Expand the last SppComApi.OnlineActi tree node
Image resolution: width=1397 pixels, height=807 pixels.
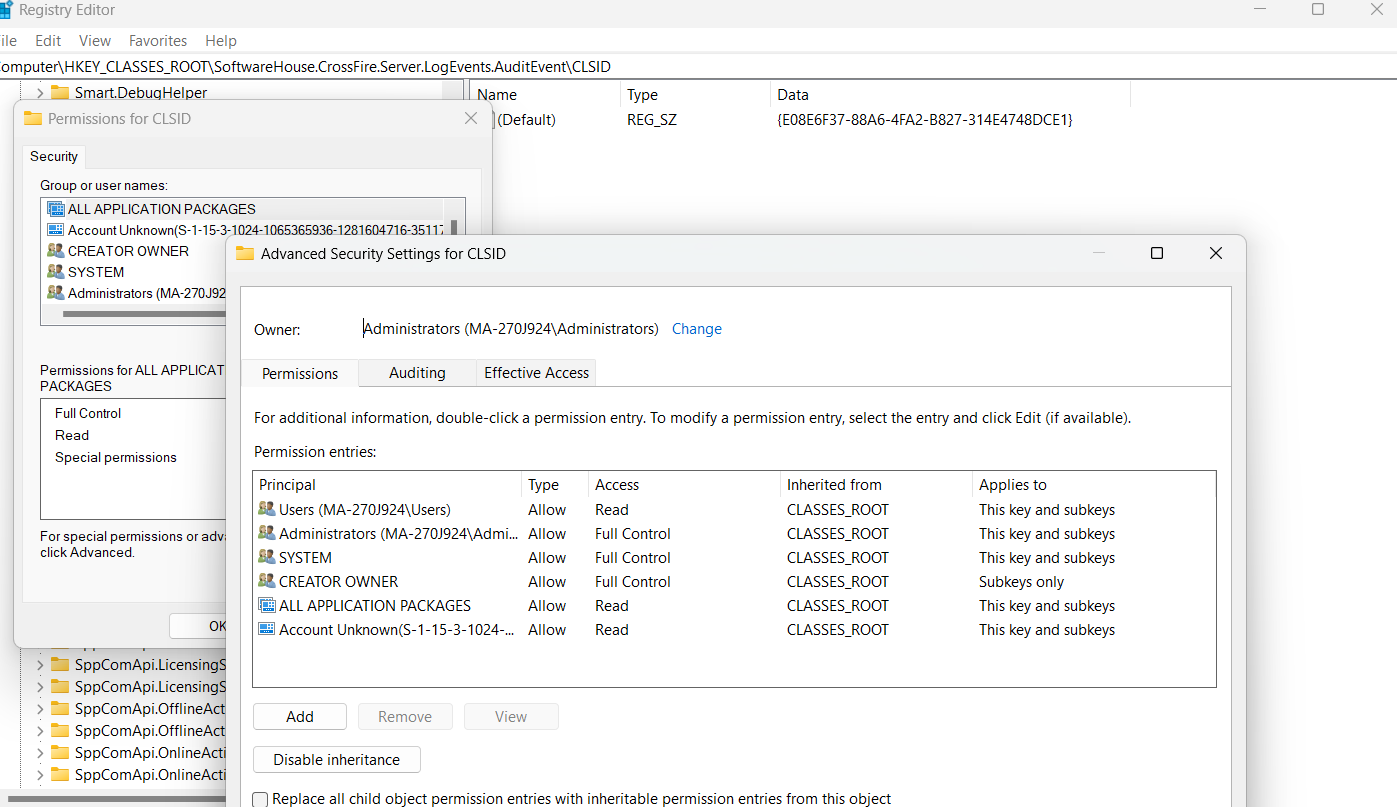[x=39, y=775]
